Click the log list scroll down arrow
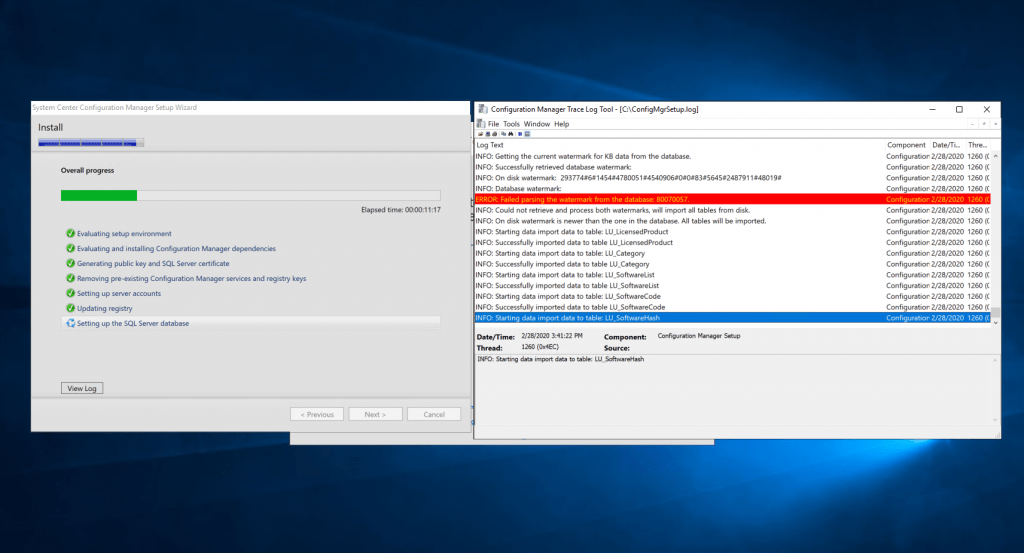Screen dimensions: 1024x553 click(x=995, y=322)
